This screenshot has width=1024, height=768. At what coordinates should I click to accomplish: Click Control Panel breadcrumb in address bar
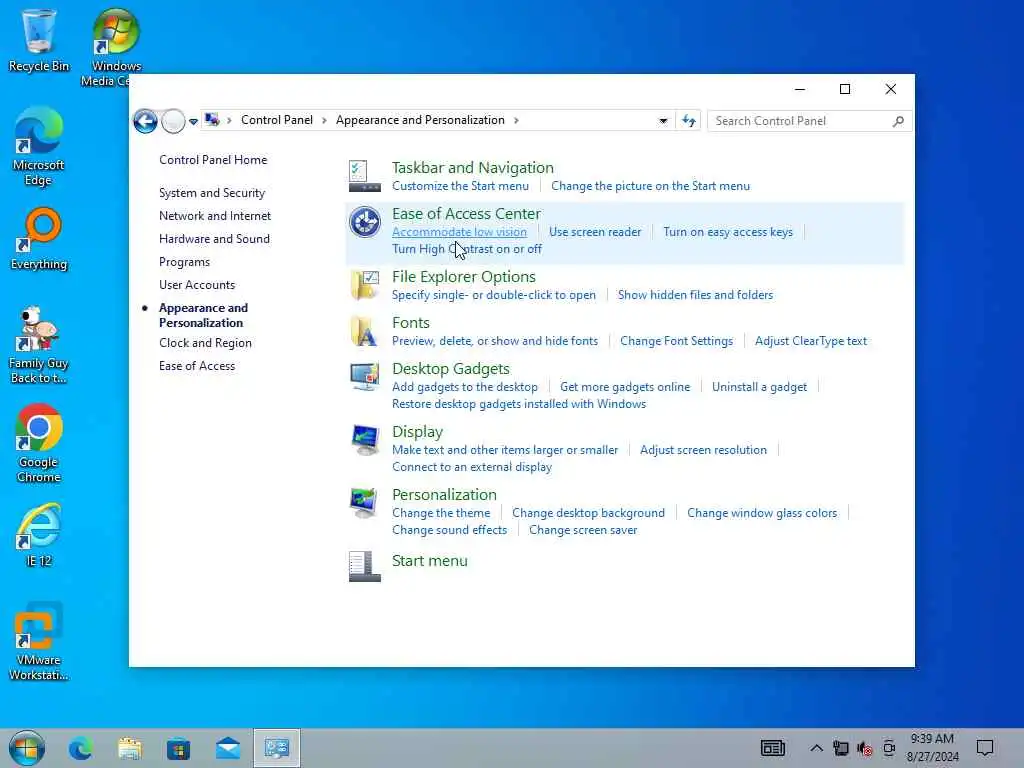click(x=277, y=120)
